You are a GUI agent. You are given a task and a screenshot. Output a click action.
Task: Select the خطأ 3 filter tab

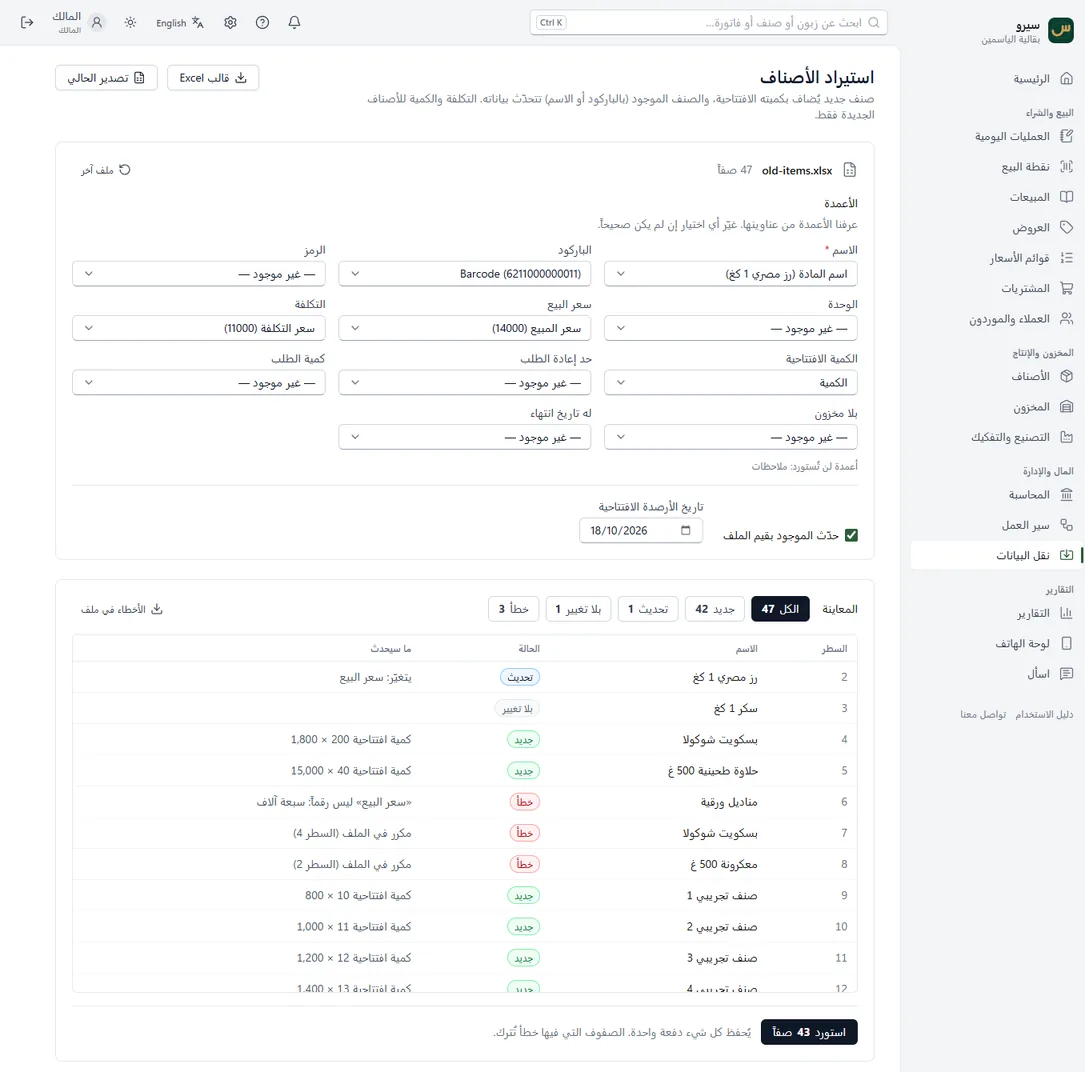pos(513,609)
